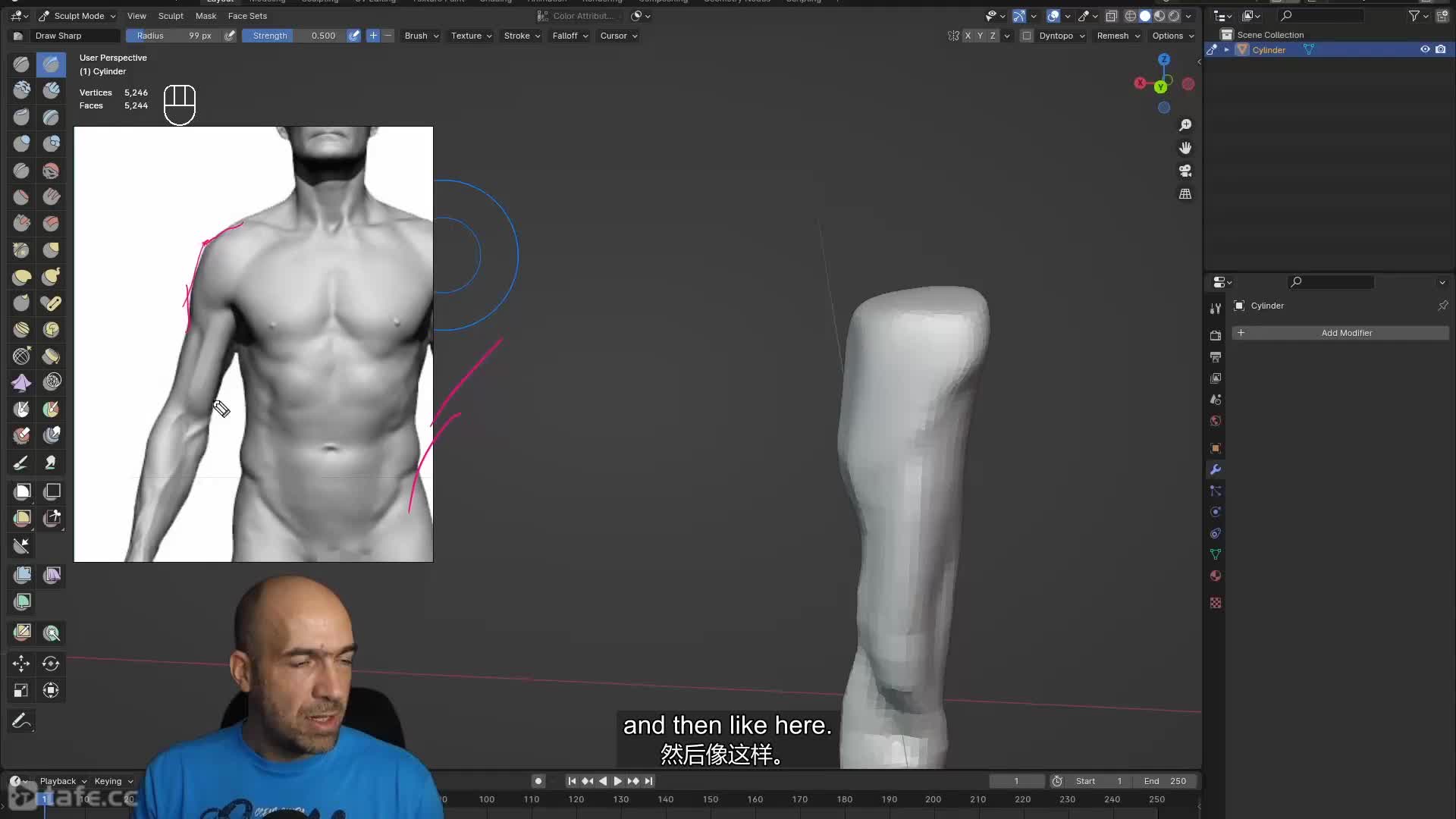Adjust the brush Strength slider
Image resolution: width=1456 pixels, height=819 pixels.
293,36
